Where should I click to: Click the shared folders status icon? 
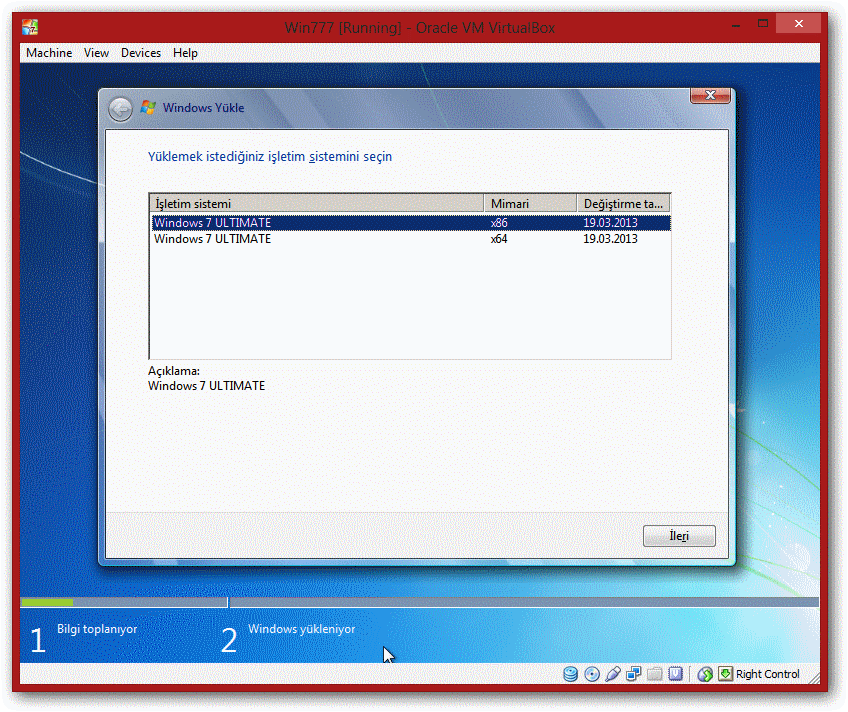coord(654,674)
